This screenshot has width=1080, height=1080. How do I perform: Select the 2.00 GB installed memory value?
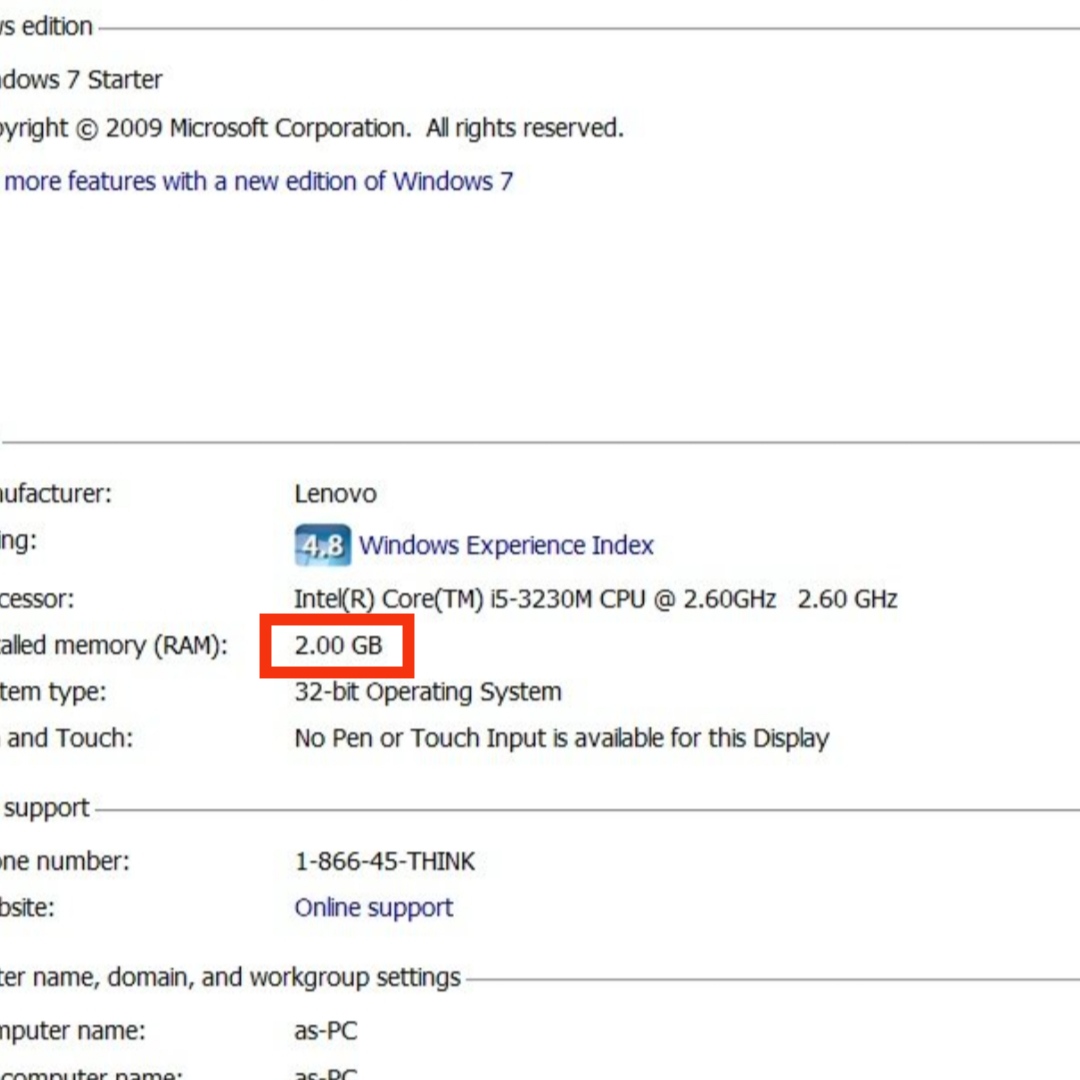[x=338, y=645]
